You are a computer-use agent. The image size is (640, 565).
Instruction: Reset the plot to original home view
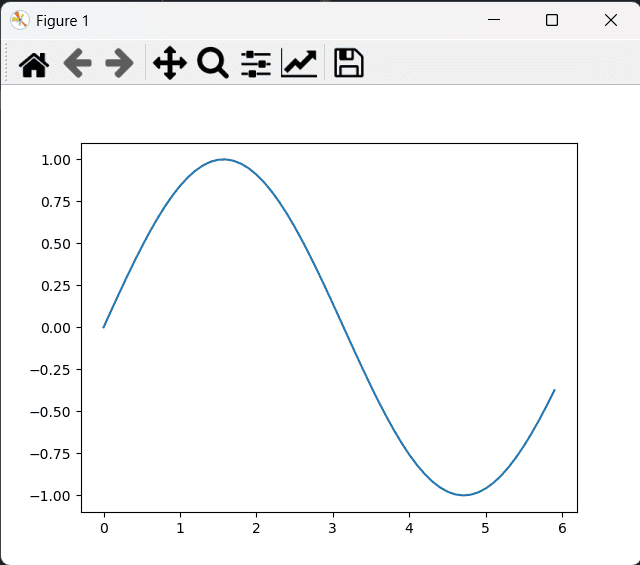point(34,64)
